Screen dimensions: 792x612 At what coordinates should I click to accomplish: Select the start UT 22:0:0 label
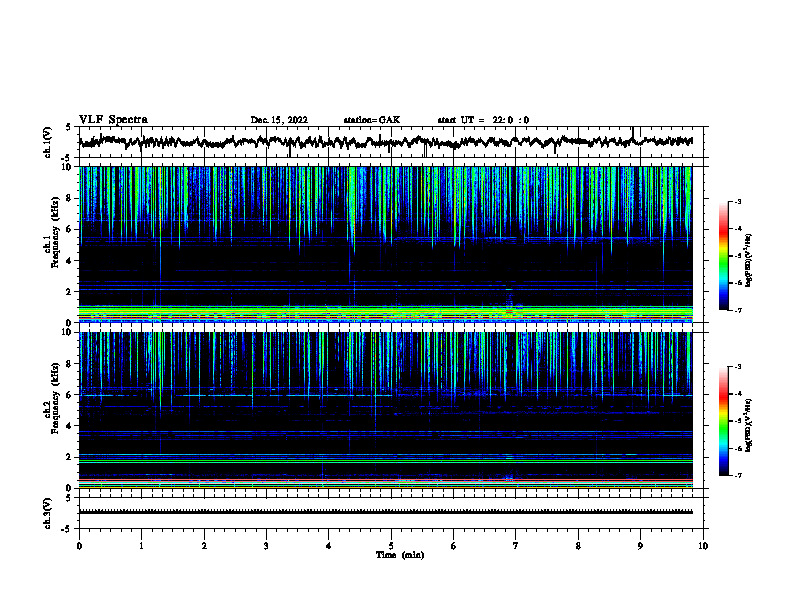(483, 120)
